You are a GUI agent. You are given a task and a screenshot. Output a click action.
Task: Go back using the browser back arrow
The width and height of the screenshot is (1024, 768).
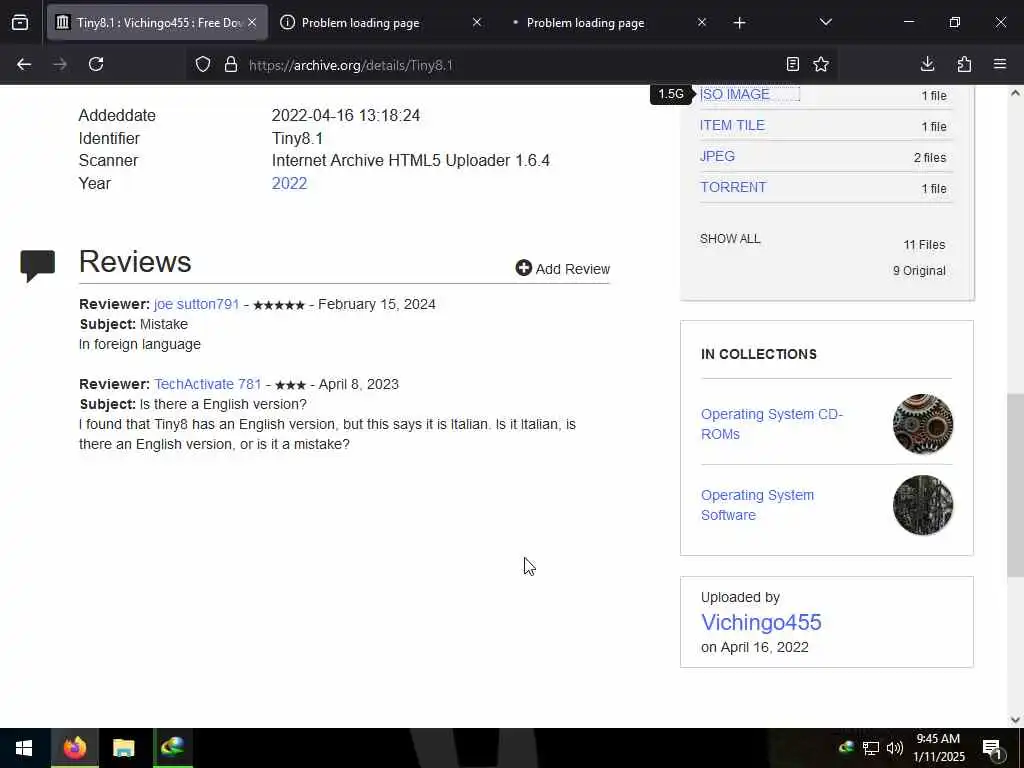coord(24,64)
